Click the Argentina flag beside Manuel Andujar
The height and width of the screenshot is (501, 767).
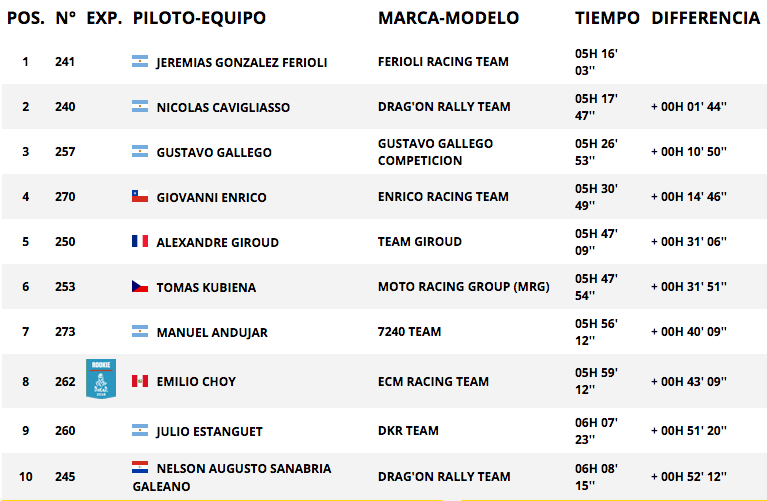coord(140,331)
